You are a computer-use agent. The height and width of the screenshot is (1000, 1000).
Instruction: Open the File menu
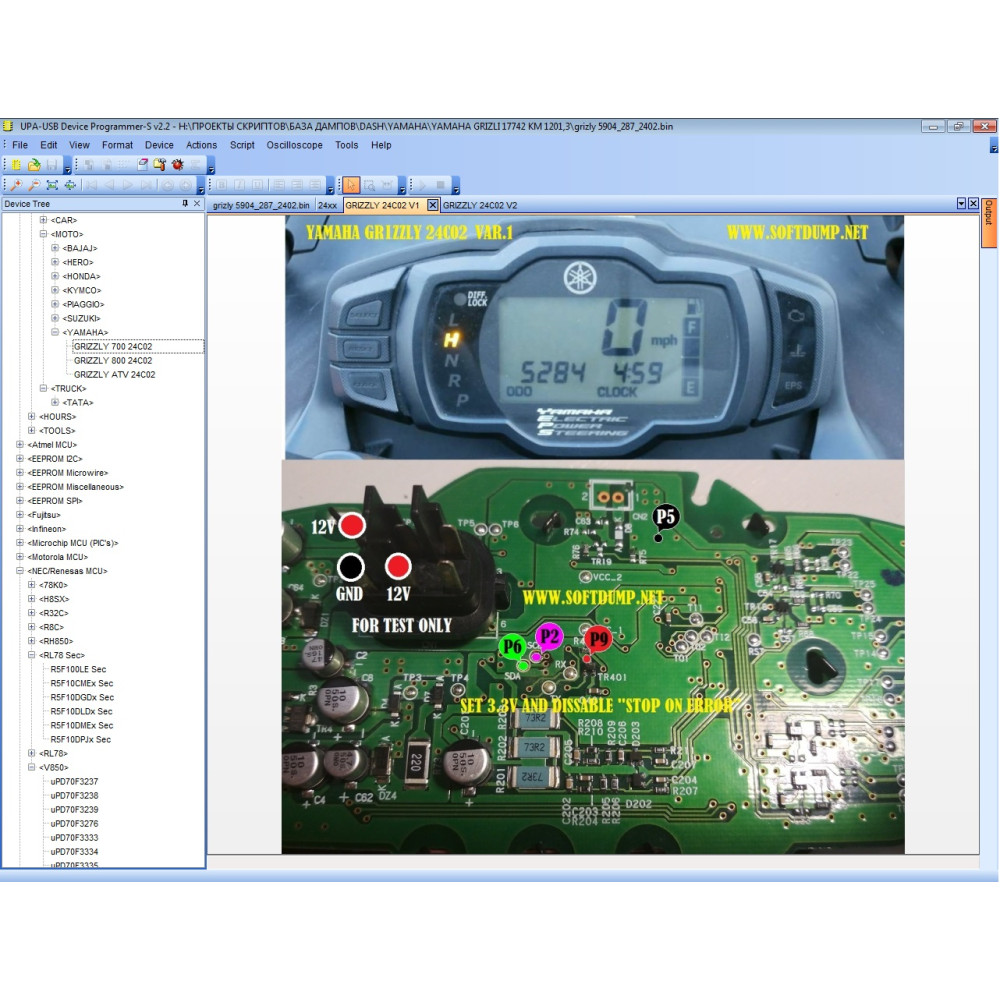coord(20,145)
